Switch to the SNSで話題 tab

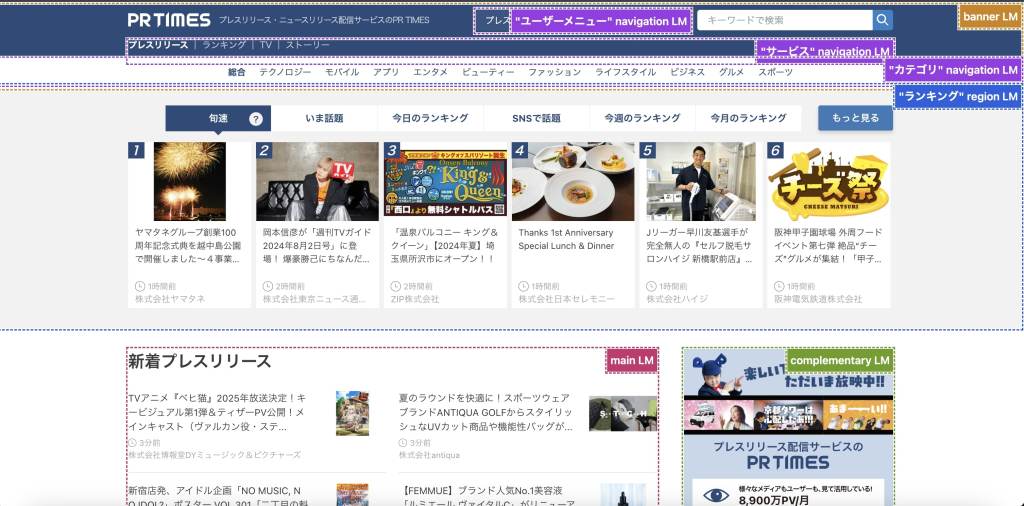point(536,119)
